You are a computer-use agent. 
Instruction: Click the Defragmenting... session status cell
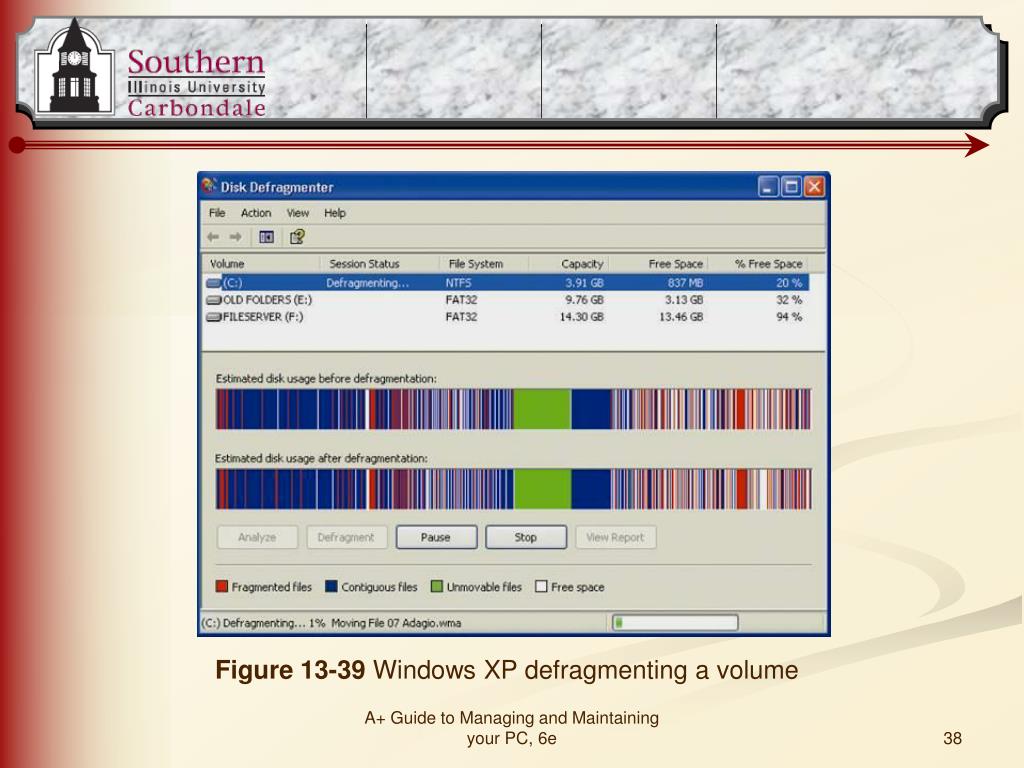coord(367,283)
